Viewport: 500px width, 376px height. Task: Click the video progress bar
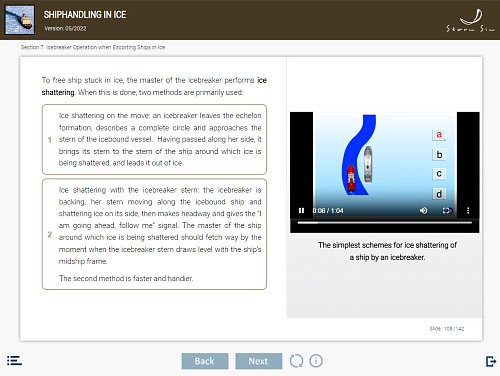coord(385,223)
